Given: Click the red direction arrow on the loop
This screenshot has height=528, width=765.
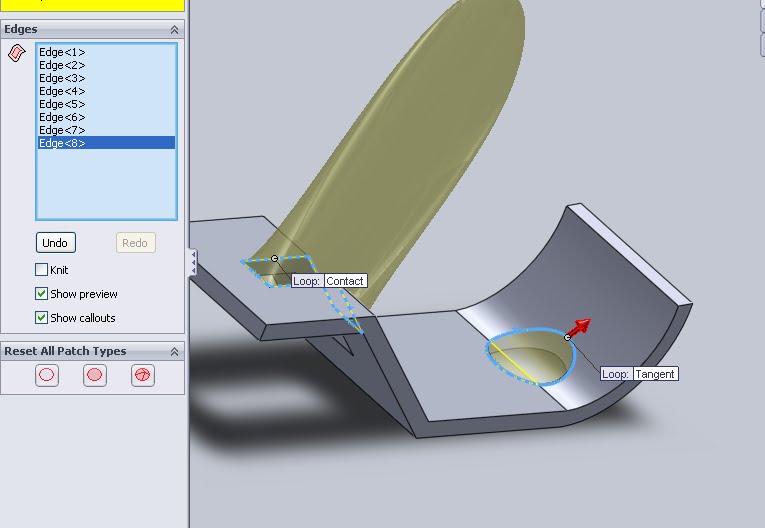Looking at the screenshot, I should (580, 327).
